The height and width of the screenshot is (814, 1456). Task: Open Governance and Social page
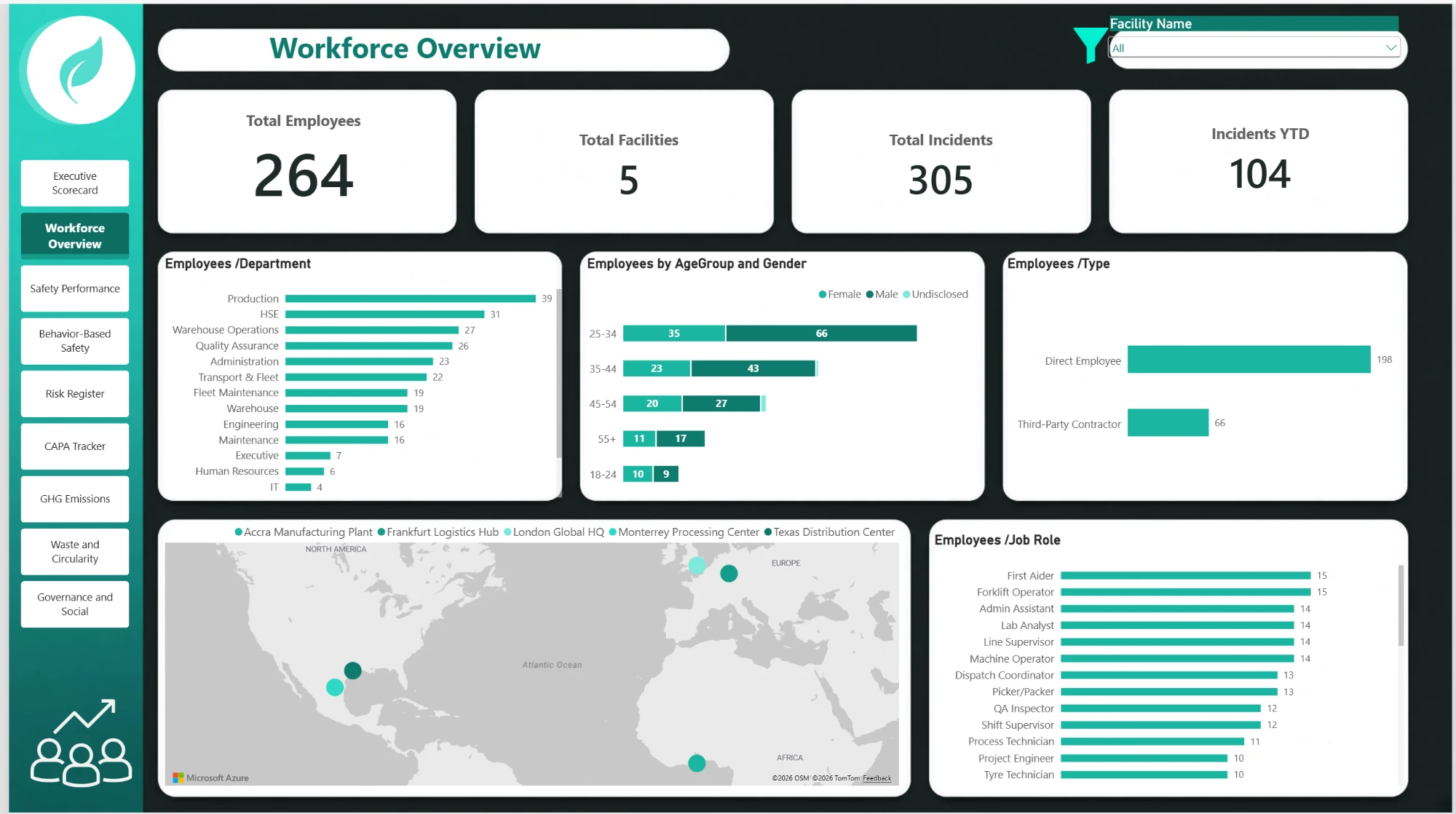point(75,604)
